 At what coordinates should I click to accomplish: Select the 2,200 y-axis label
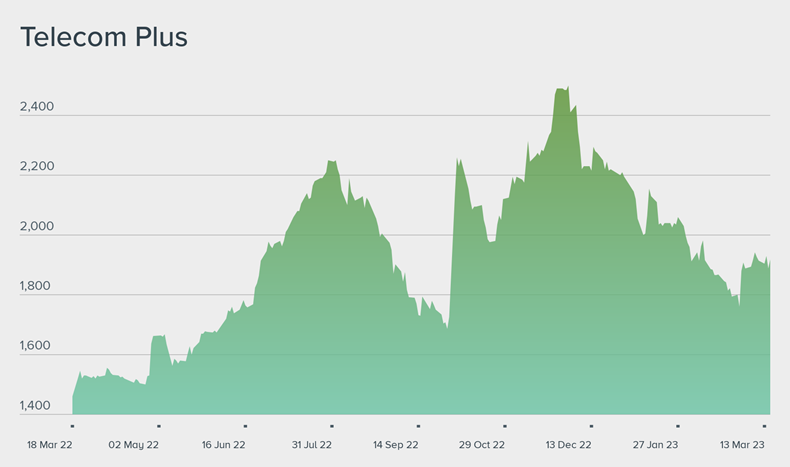pyautogui.click(x=37, y=167)
